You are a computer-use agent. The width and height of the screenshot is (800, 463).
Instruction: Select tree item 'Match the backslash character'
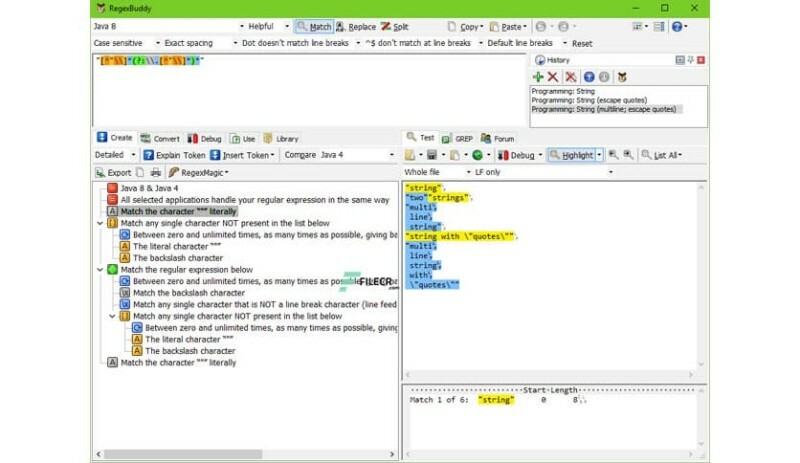coord(183,293)
